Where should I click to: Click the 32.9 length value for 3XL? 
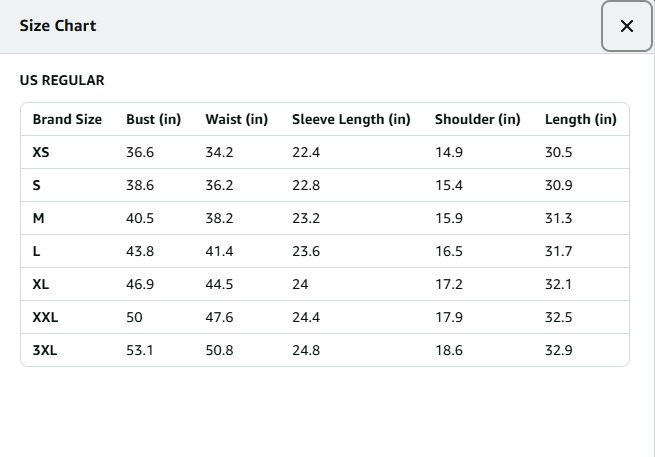point(558,350)
